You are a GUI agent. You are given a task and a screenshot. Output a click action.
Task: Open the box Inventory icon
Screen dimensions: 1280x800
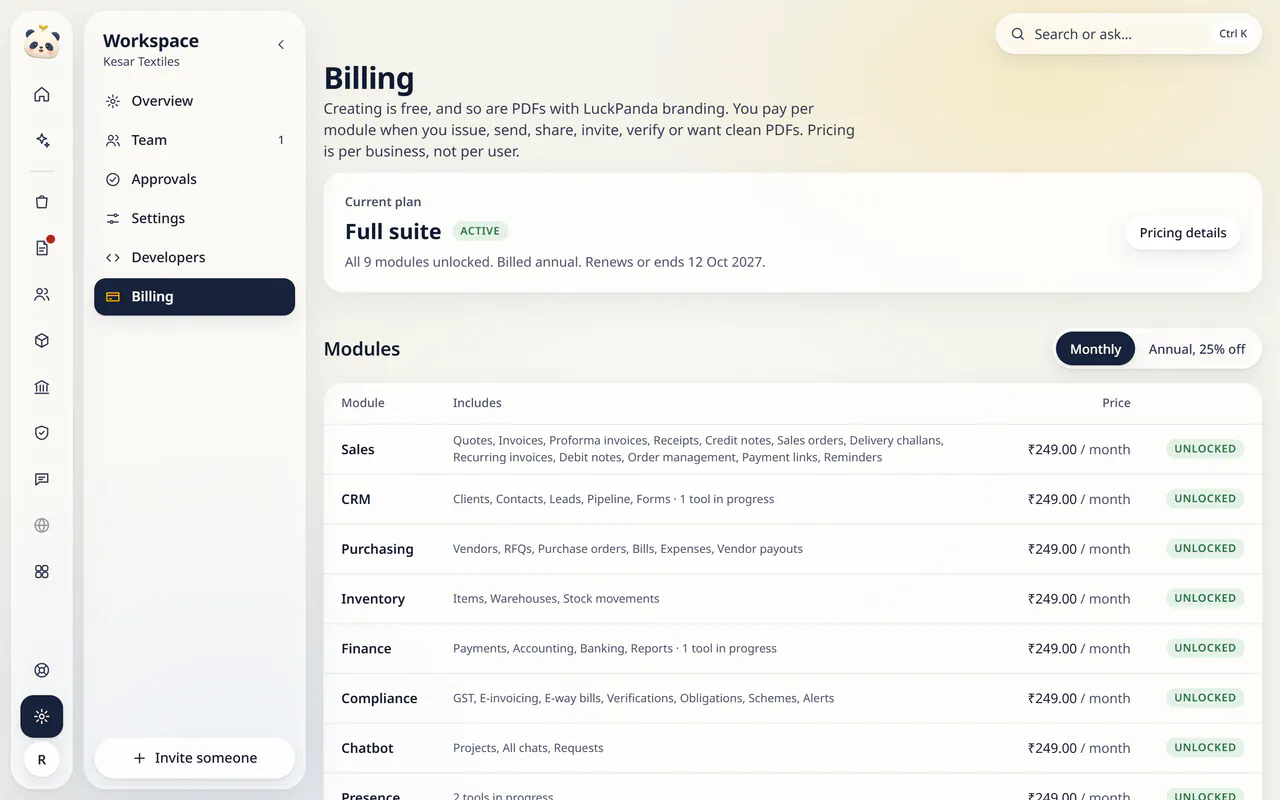42,341
